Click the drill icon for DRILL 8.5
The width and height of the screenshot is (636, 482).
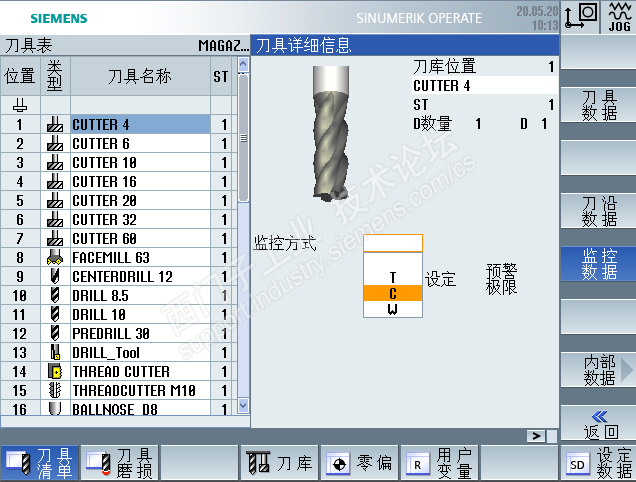click(x=55, y=295)
